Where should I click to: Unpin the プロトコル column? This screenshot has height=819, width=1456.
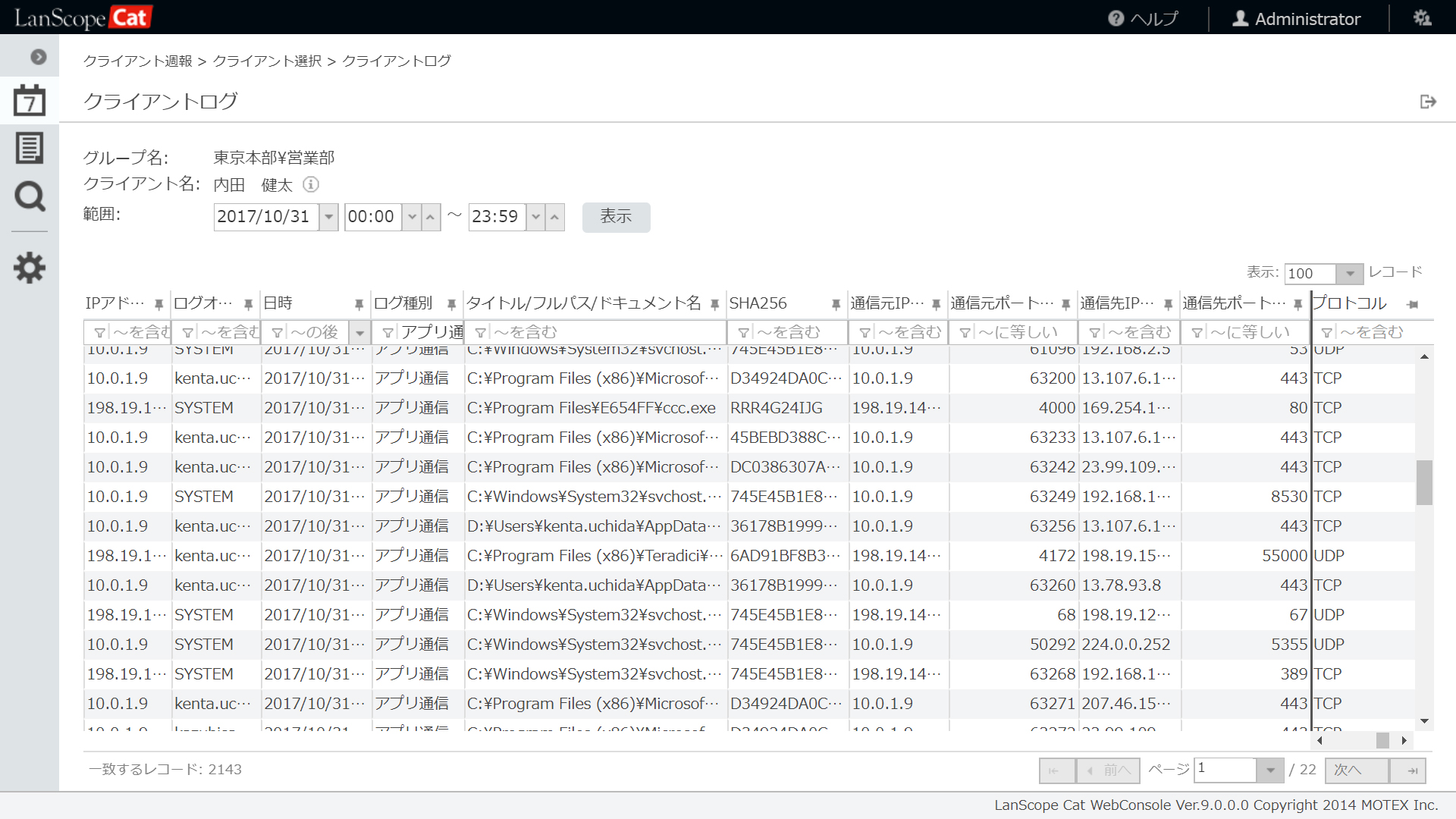coord(1412,304)
